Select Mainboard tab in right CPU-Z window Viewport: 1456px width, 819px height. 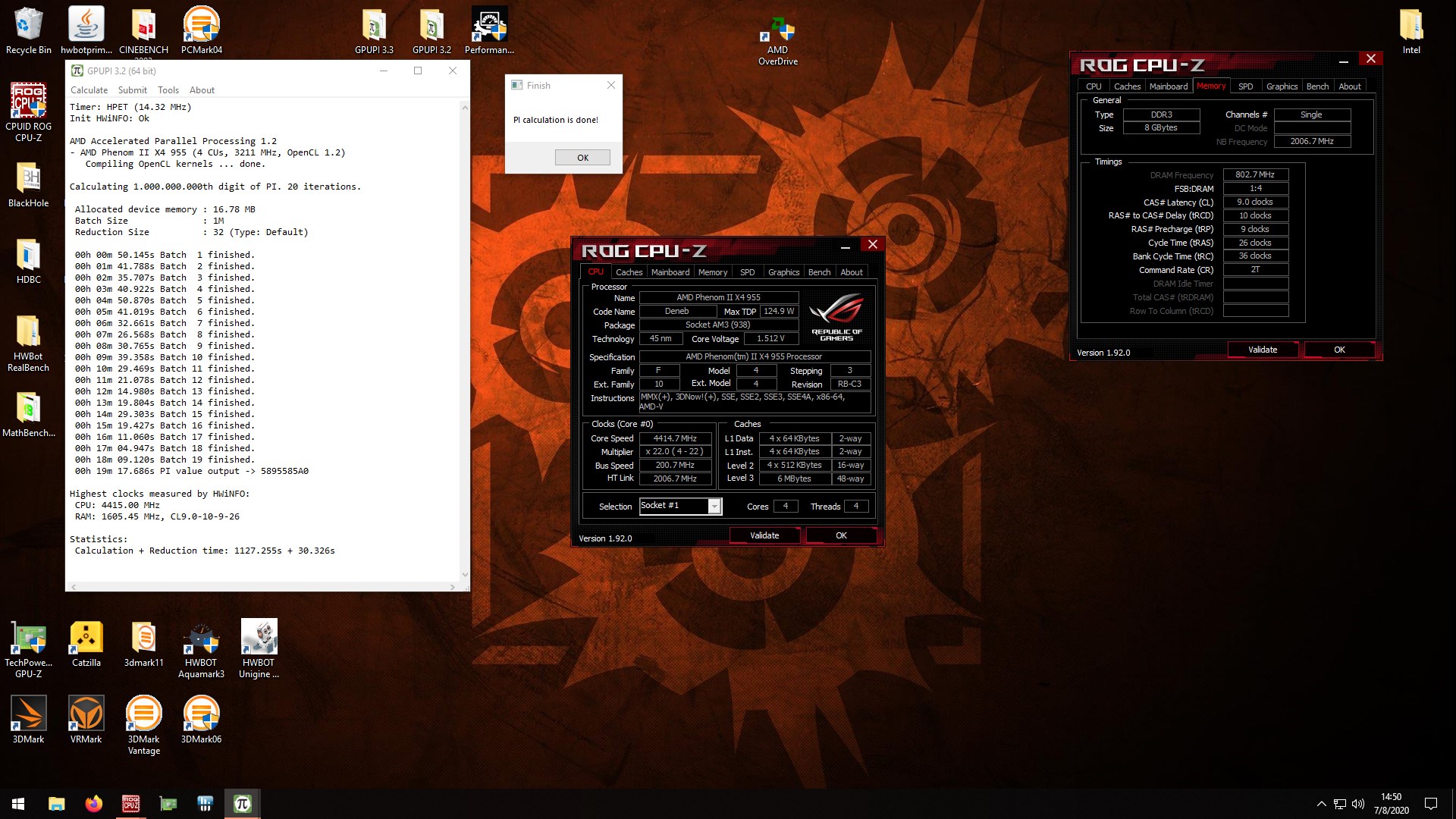(1169, 86)
